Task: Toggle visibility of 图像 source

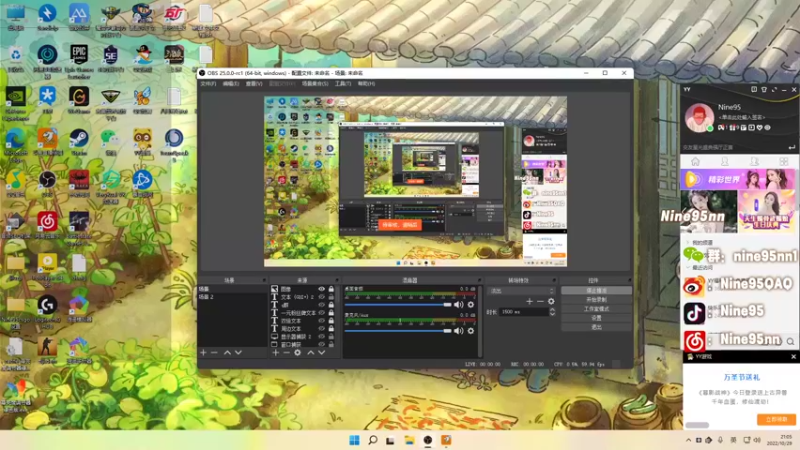Action: coord(321,289)
